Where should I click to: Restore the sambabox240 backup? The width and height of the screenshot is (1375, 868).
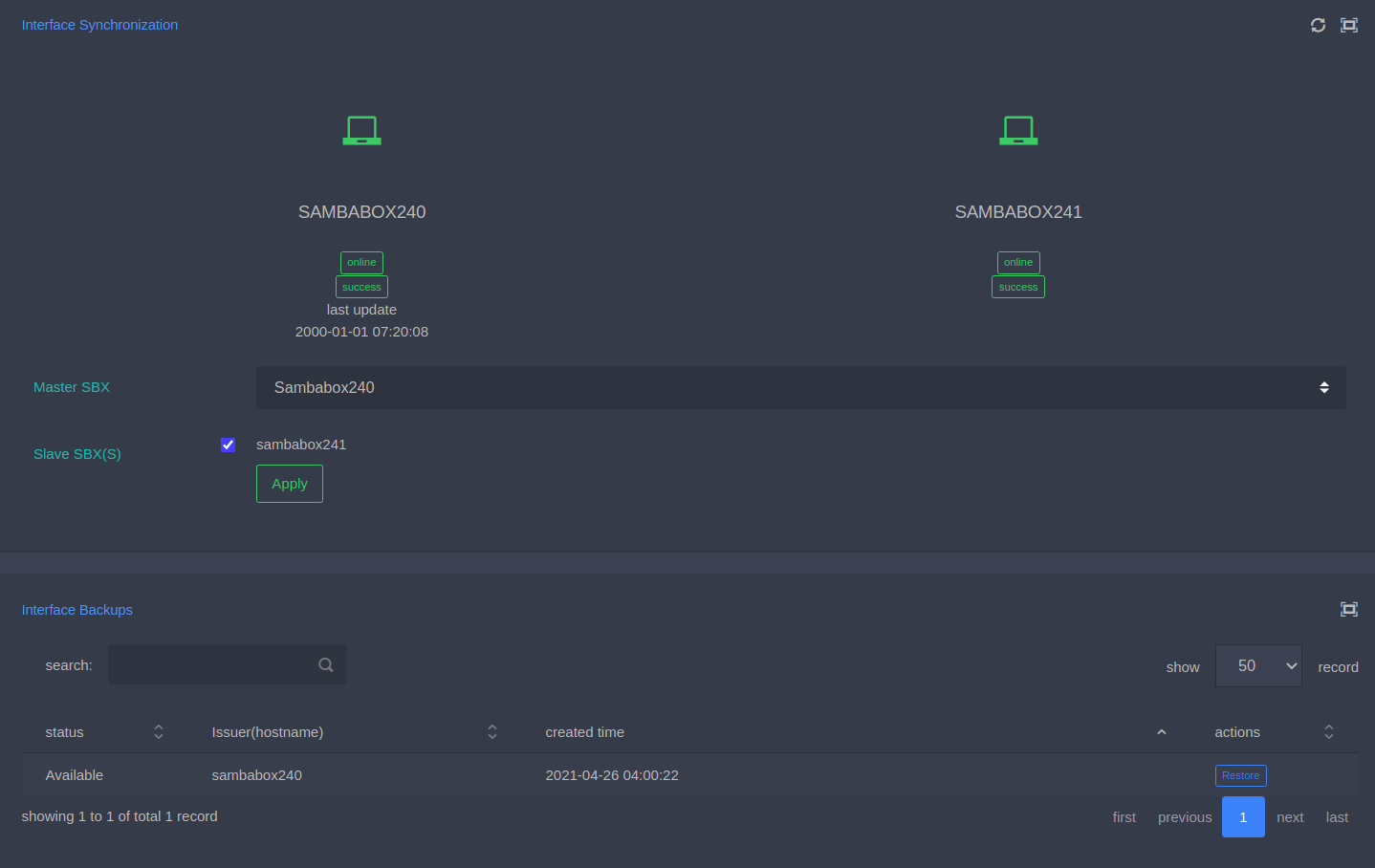[1240, 775]
